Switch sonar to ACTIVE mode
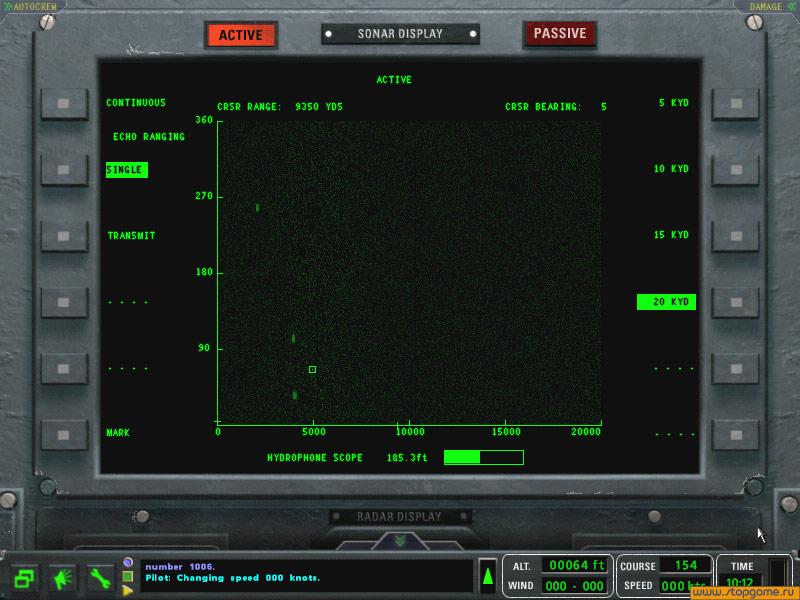800x600 pixels. (x=240, y=35)
